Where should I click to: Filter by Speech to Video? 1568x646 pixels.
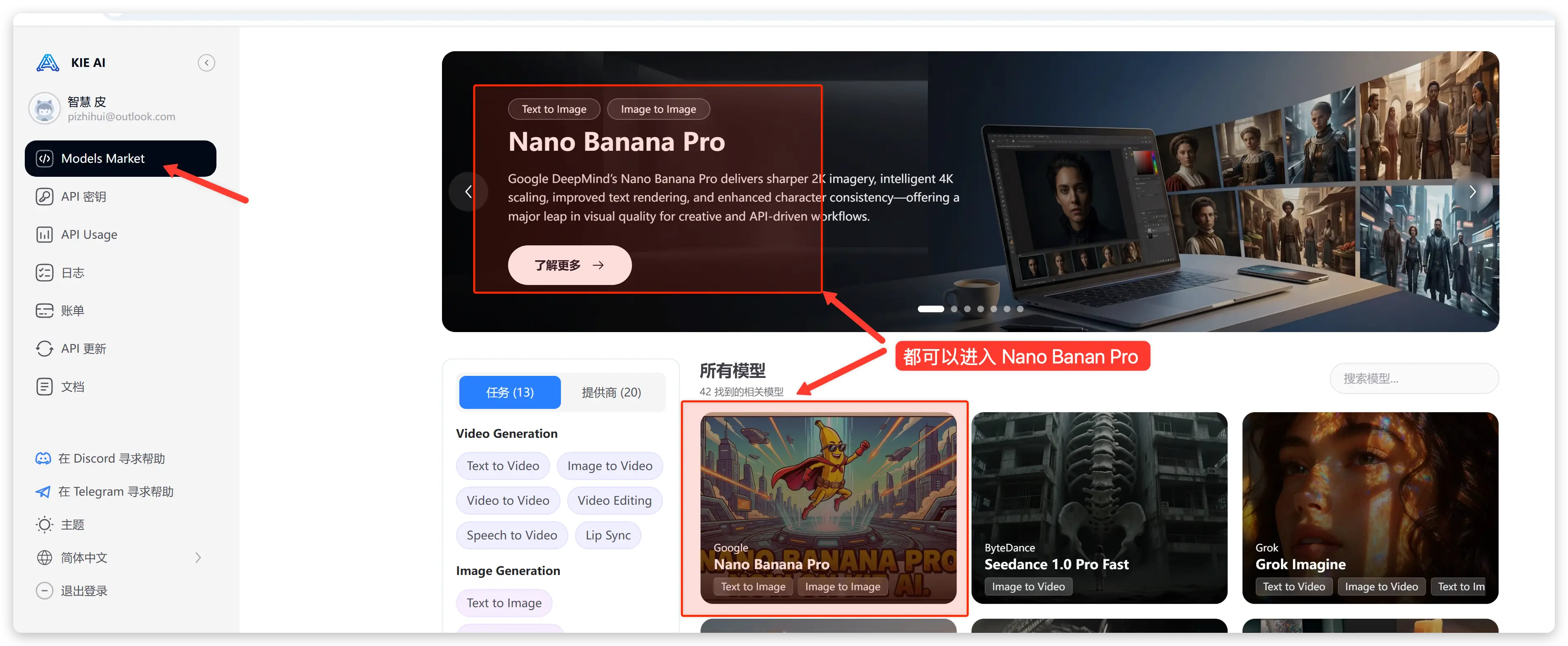tap(511, 536)
